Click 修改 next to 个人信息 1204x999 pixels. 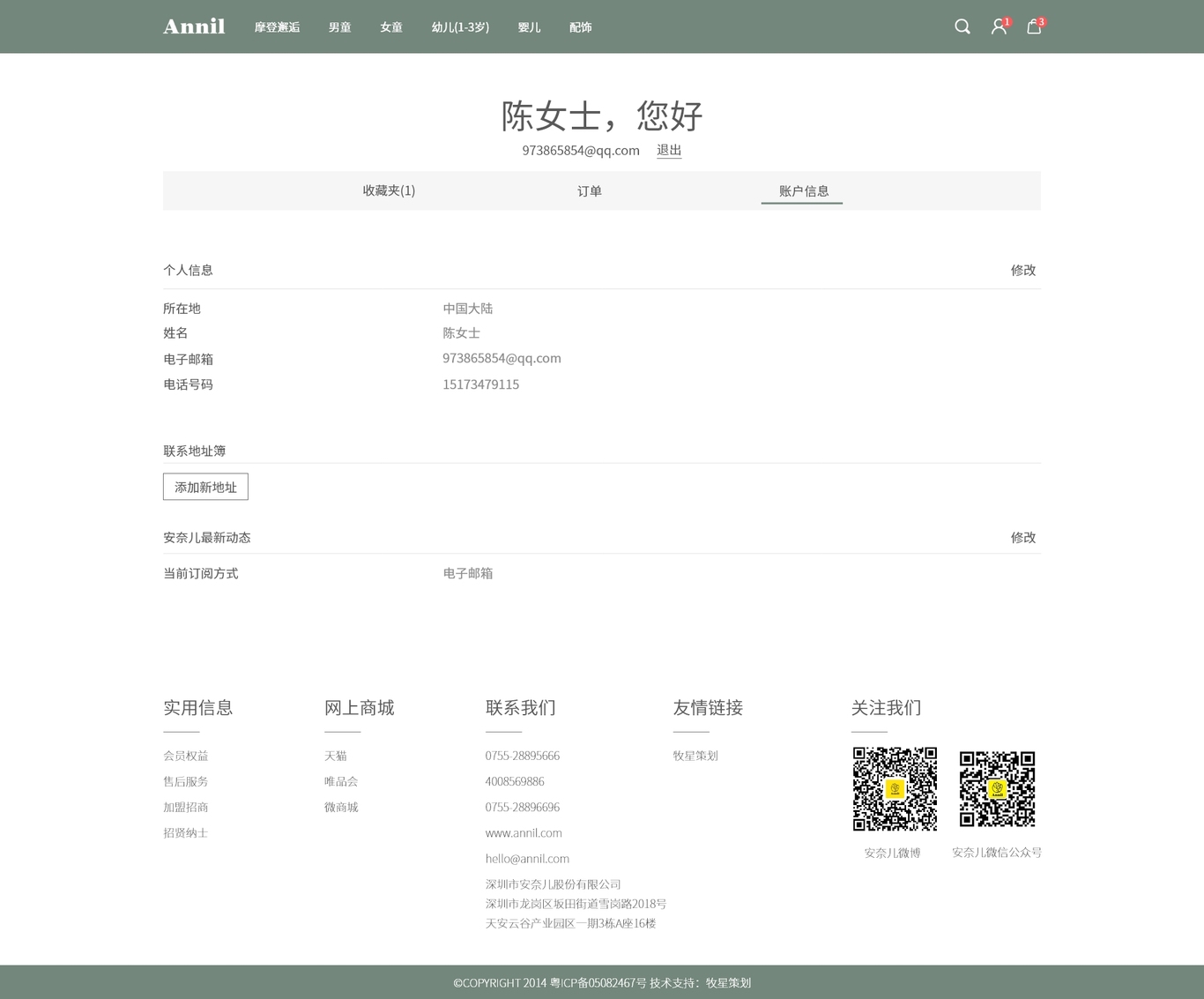(1023, 270)
